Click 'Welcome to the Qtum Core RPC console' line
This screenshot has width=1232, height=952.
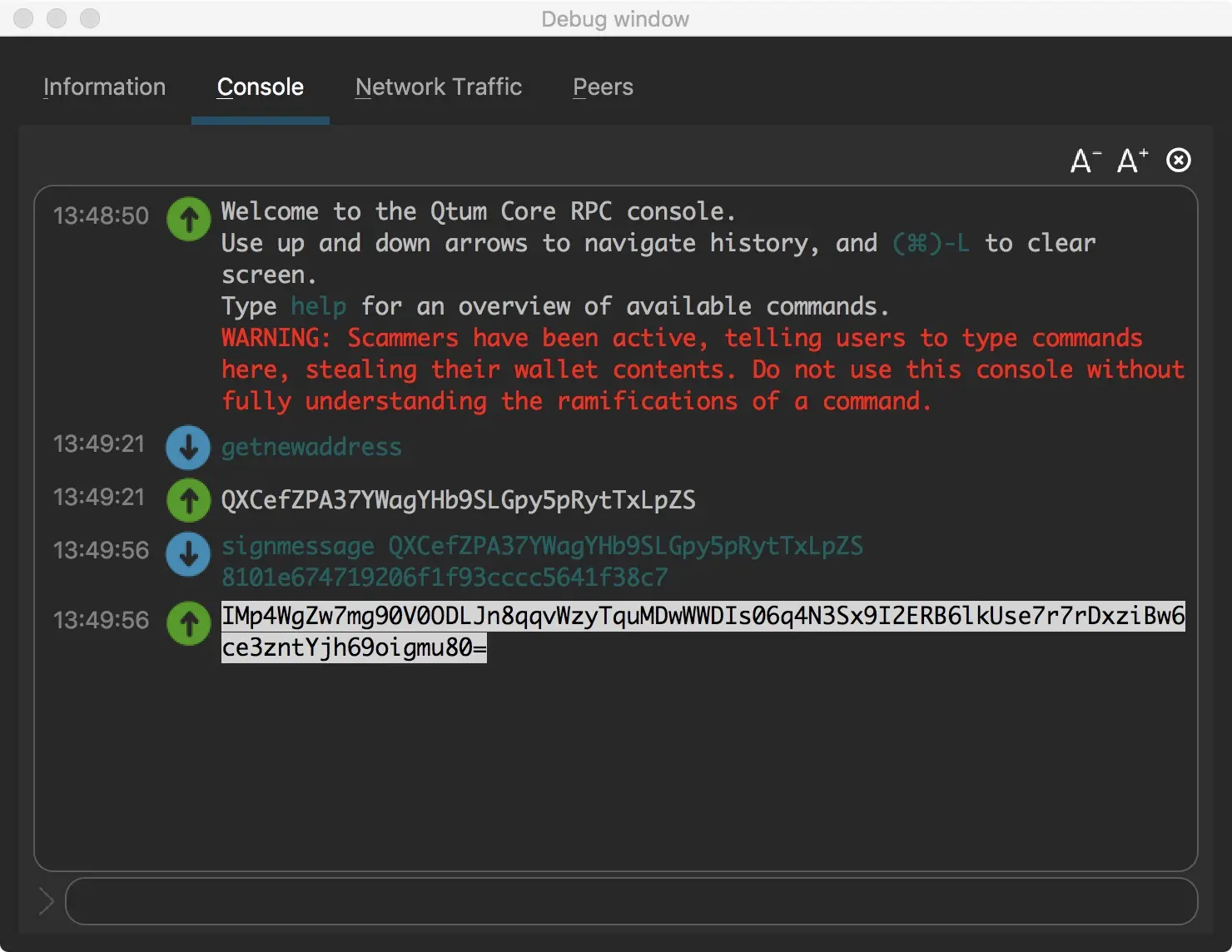coord(479,211)
